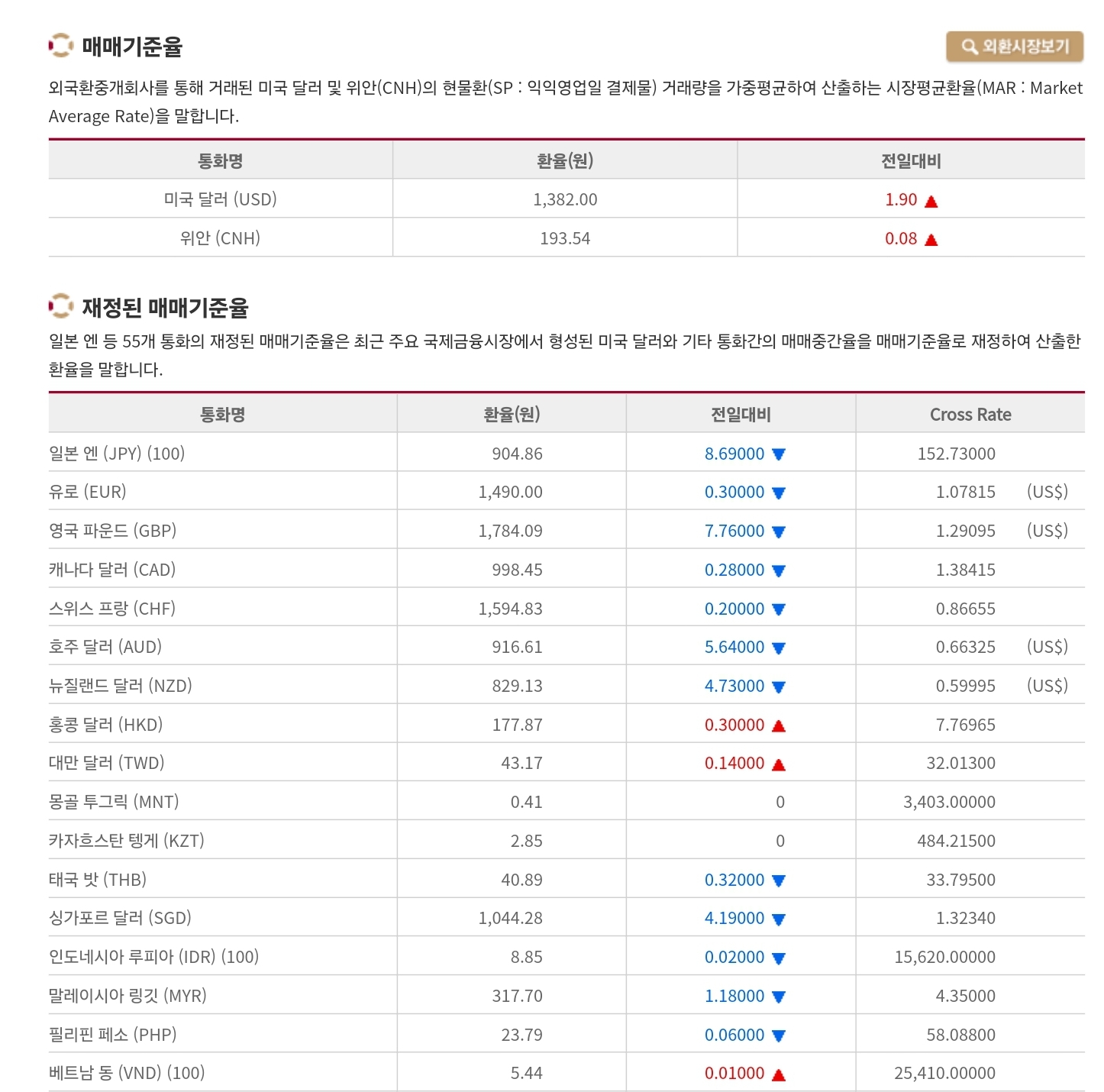Click the 환율(원) header in the lower table
The height and width of the screenshot is (1092, 1104).
512,415
